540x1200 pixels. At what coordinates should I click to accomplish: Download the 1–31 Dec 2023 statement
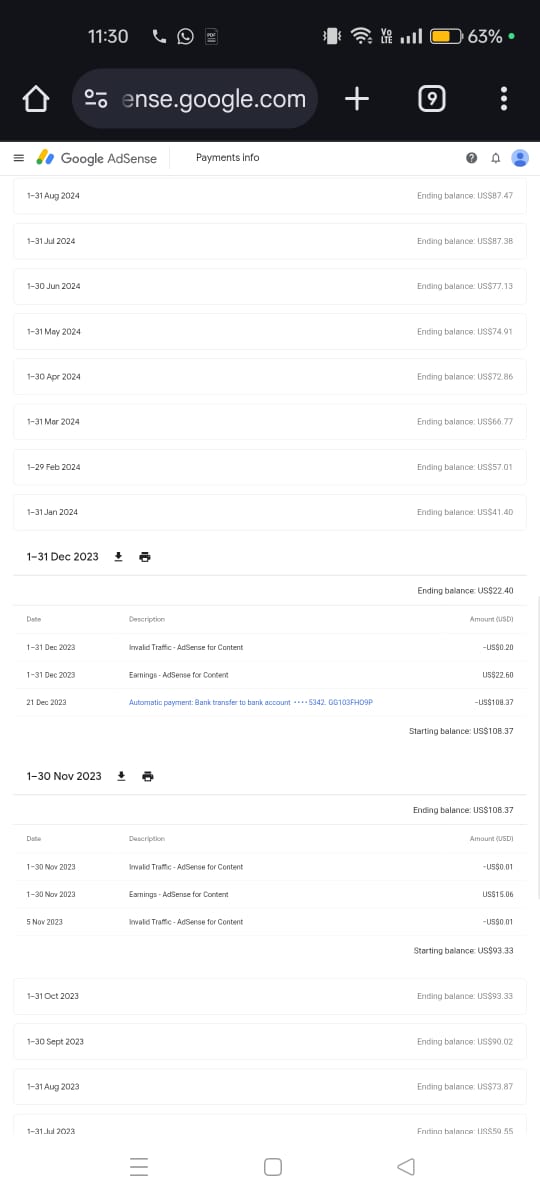pyautogui.click(x=118, y=556)
